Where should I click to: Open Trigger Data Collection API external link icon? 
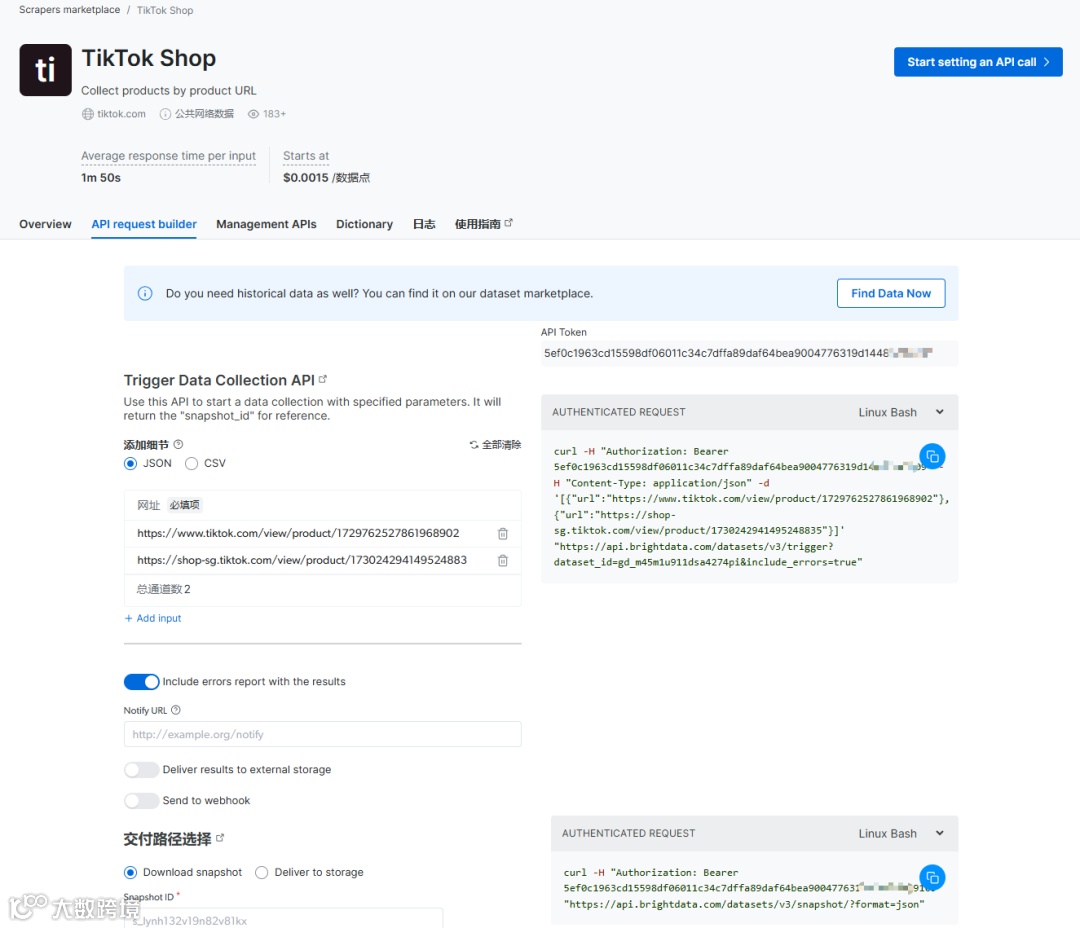coord(323,379)
